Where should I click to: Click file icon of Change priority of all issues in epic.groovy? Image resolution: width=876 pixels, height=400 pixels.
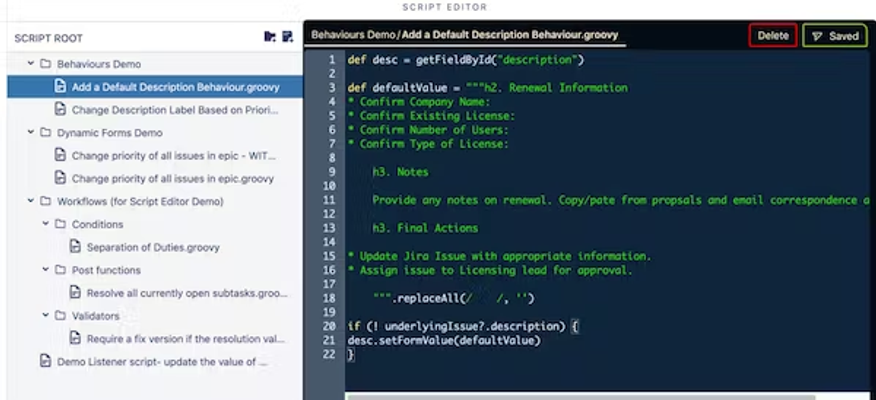tap(60, 178)
